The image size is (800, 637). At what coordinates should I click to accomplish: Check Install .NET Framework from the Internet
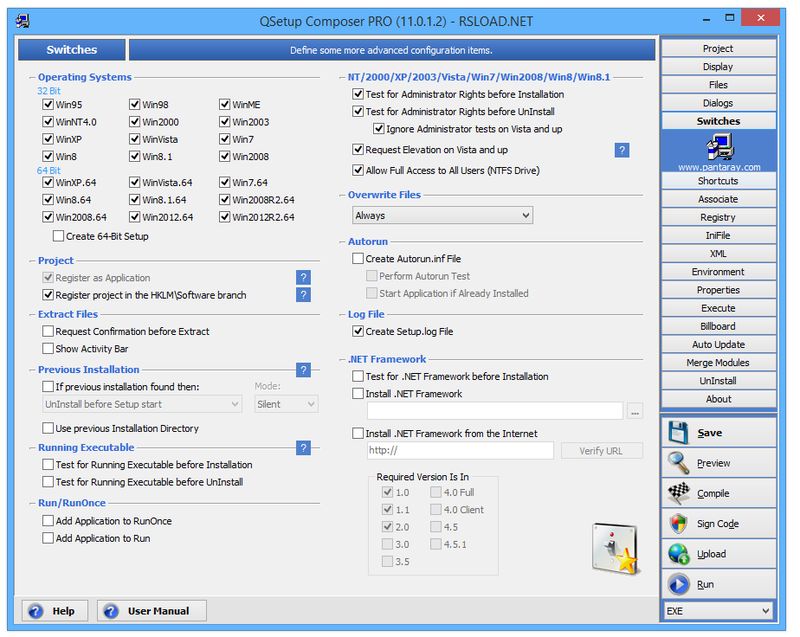click(x=358, y=434)
